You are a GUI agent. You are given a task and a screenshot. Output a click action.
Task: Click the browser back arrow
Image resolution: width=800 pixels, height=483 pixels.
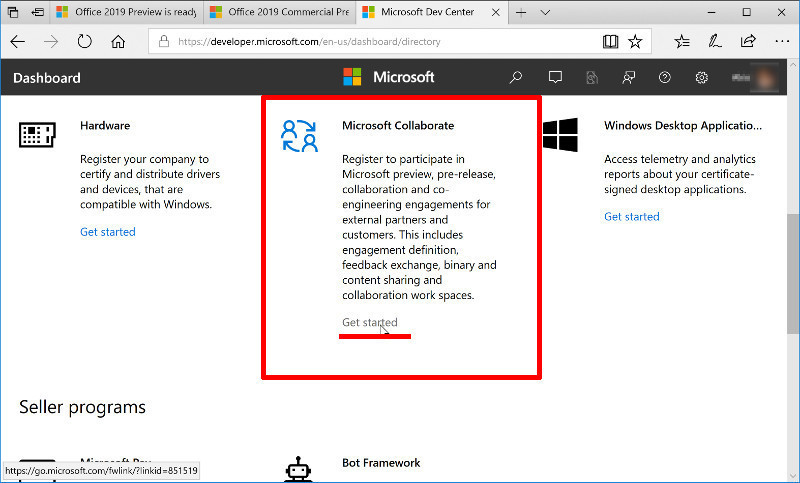click(x=17, y=41)
